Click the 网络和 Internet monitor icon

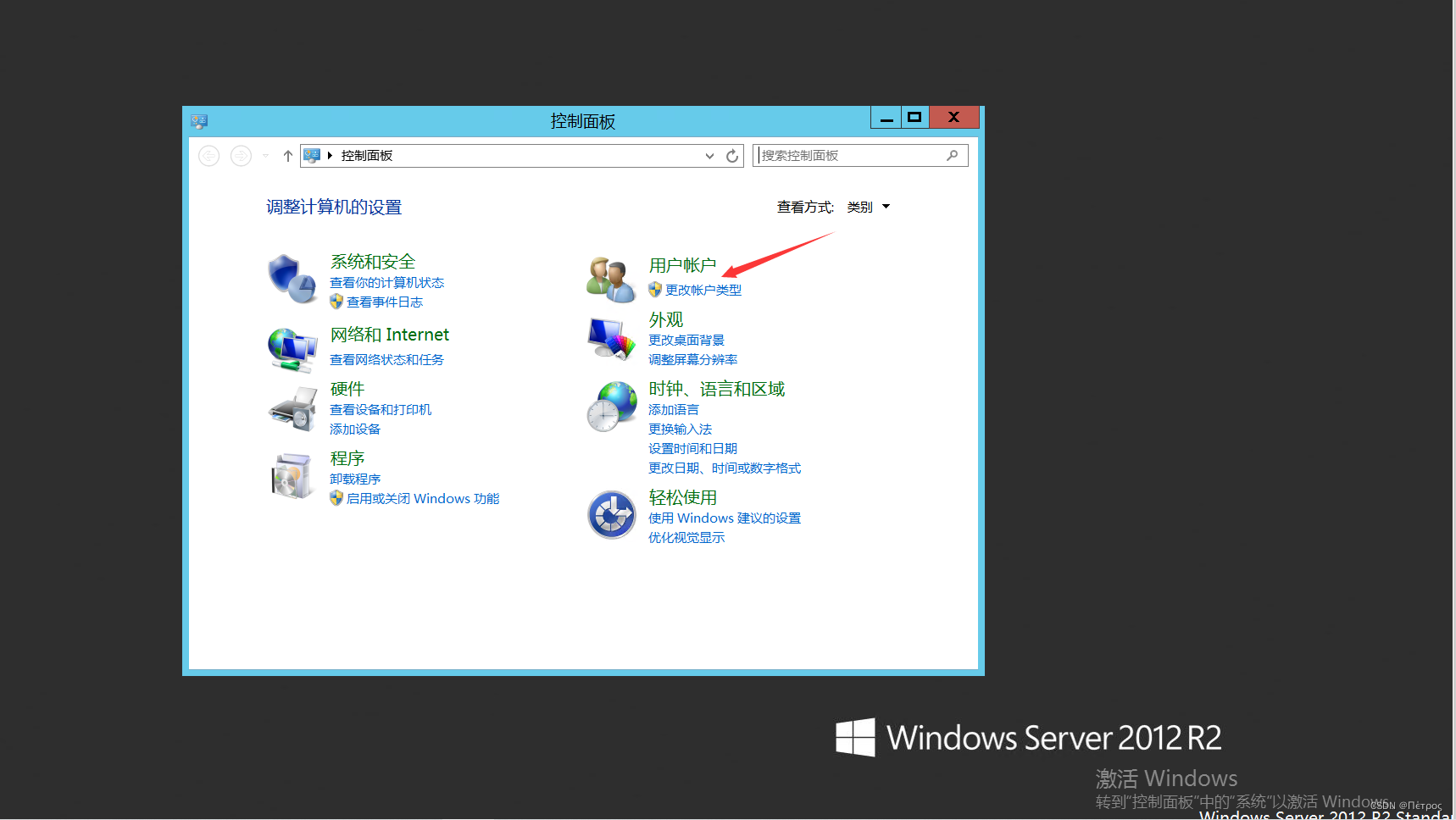tap(292, 348)
